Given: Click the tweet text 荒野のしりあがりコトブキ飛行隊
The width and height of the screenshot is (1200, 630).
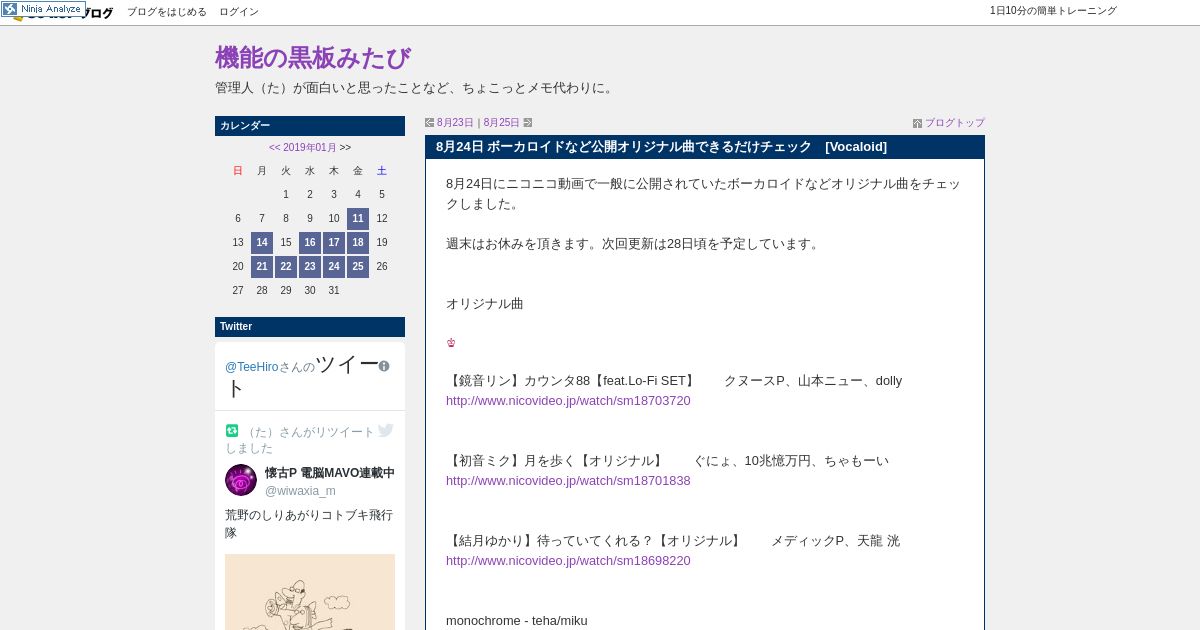Looking at the screenshot, I should point(309,524).
